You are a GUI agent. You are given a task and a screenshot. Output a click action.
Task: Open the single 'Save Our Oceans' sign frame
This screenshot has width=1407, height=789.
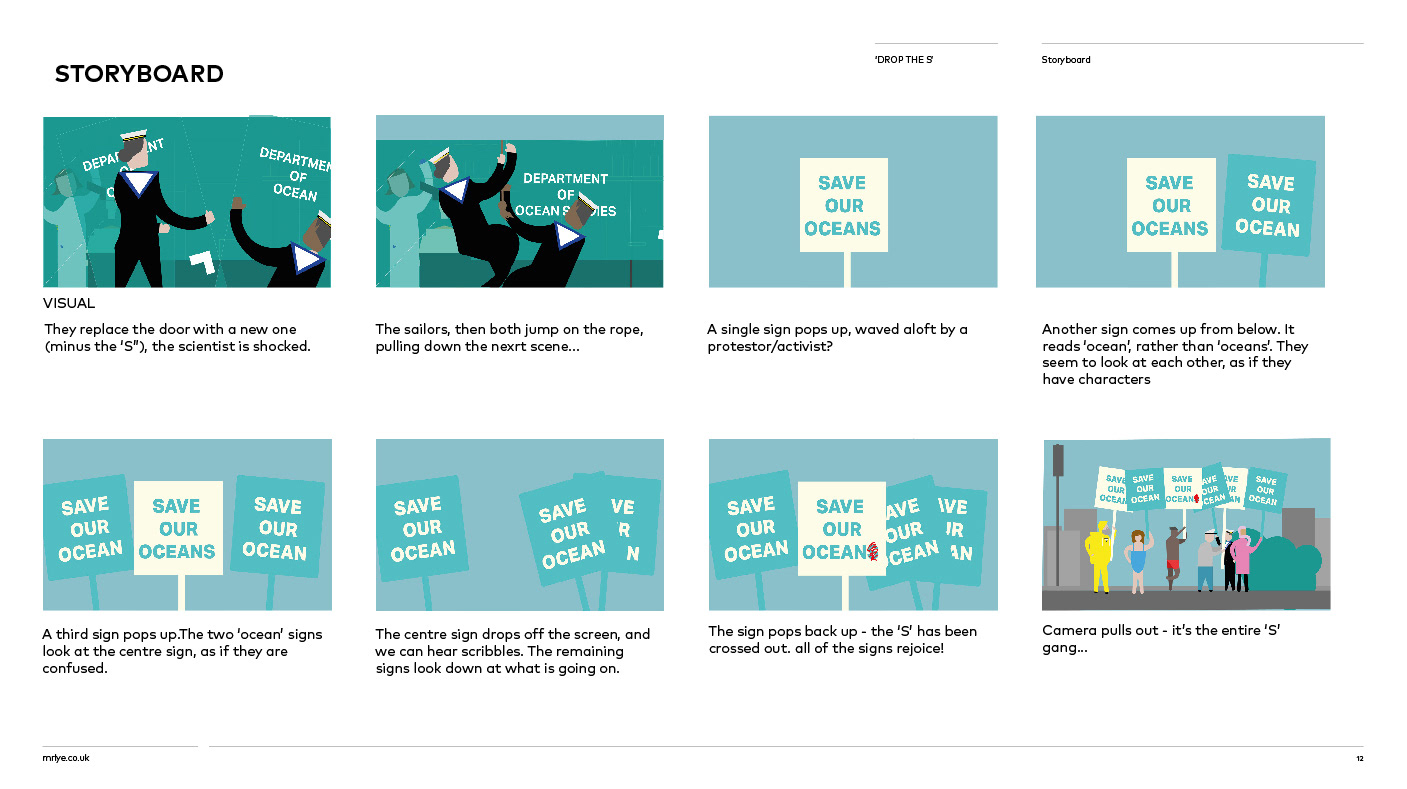tap(853, 202)
